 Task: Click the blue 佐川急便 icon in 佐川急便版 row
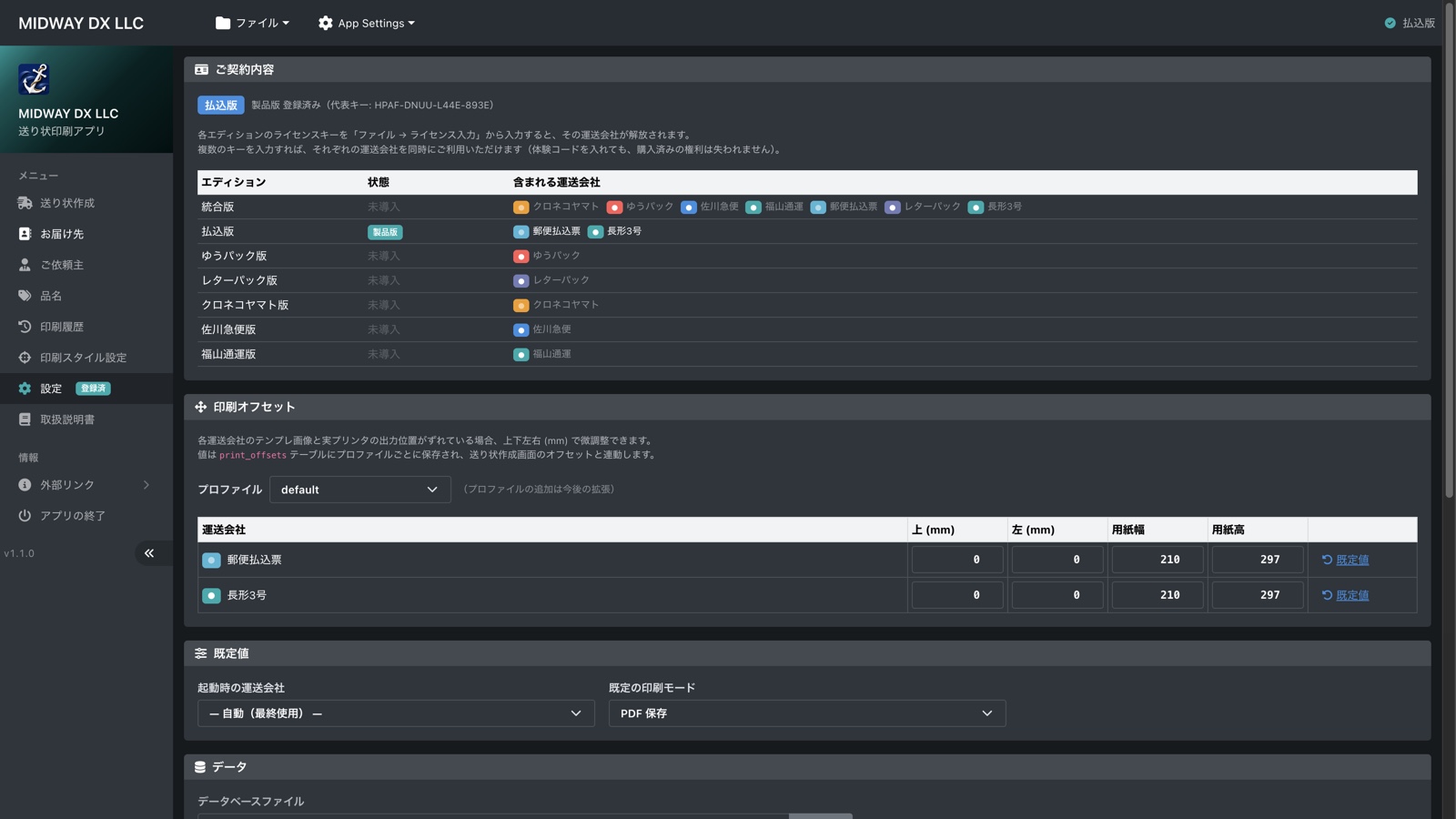coord(521,330)
